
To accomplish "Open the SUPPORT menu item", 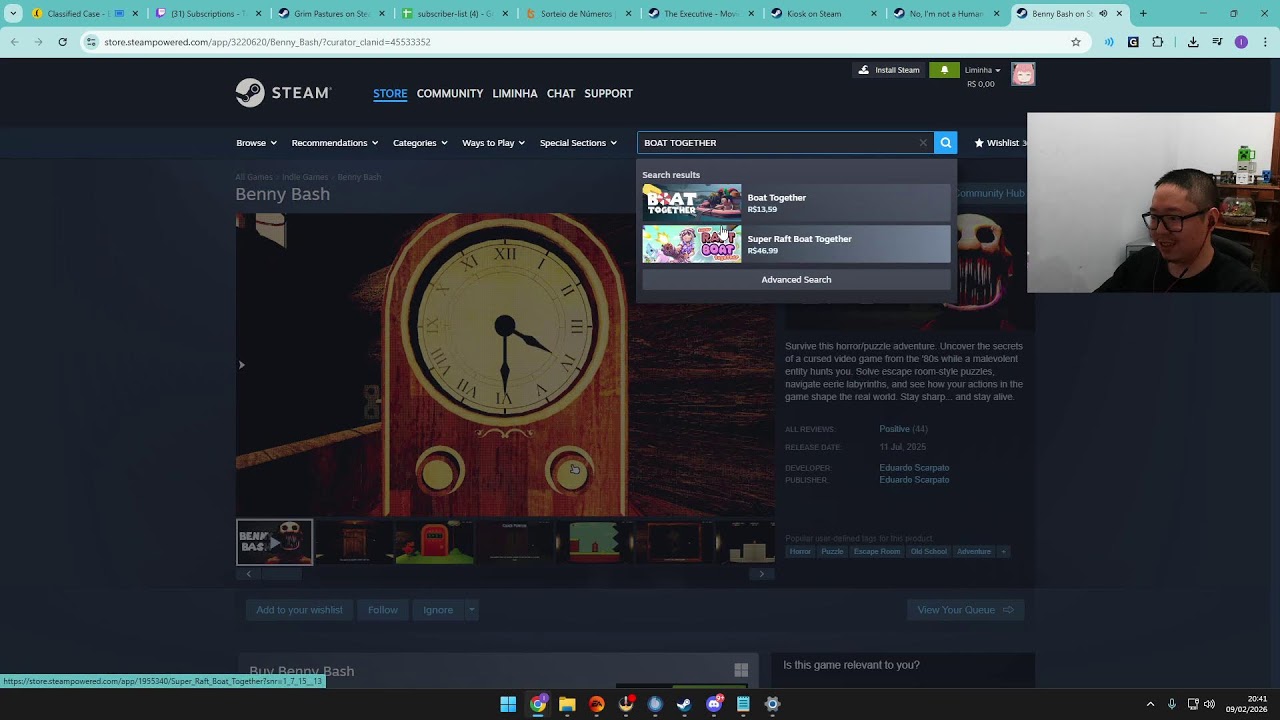I will tap(608, 93).
